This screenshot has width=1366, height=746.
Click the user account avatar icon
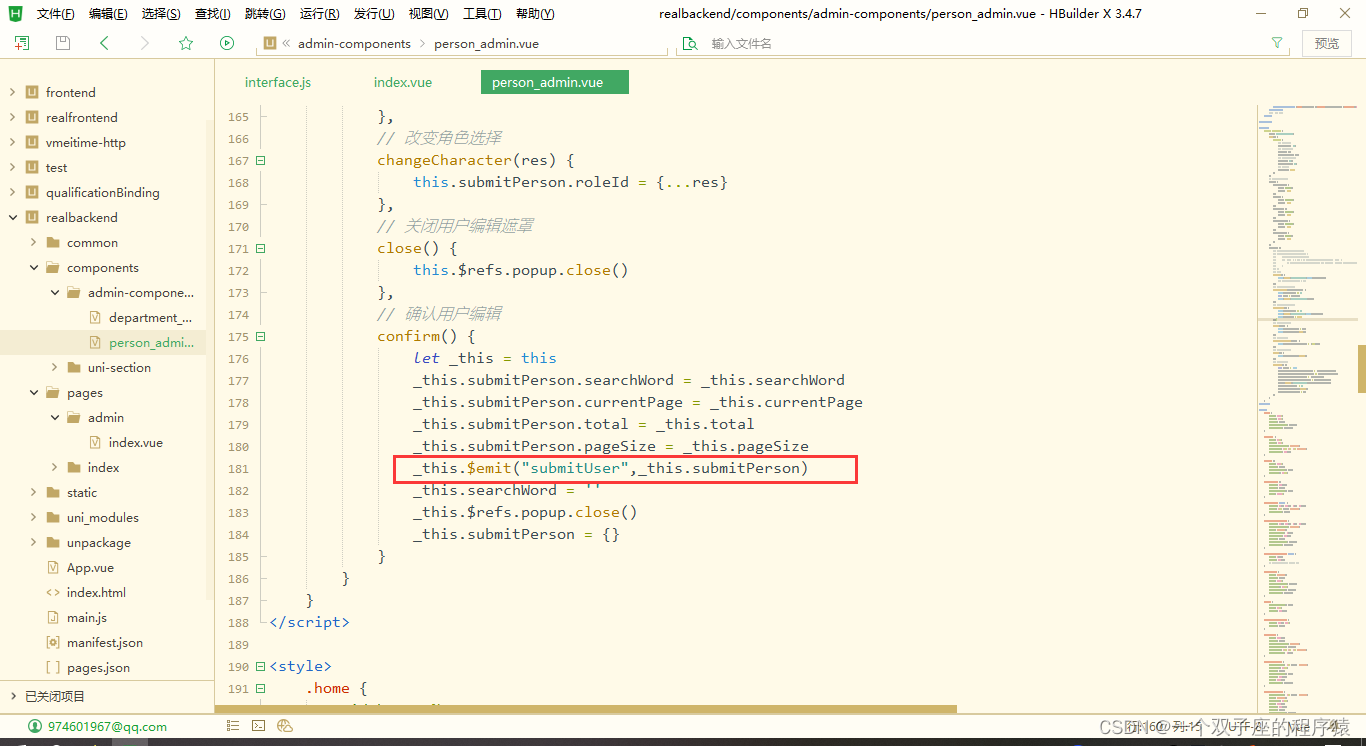tap(35, 726)
